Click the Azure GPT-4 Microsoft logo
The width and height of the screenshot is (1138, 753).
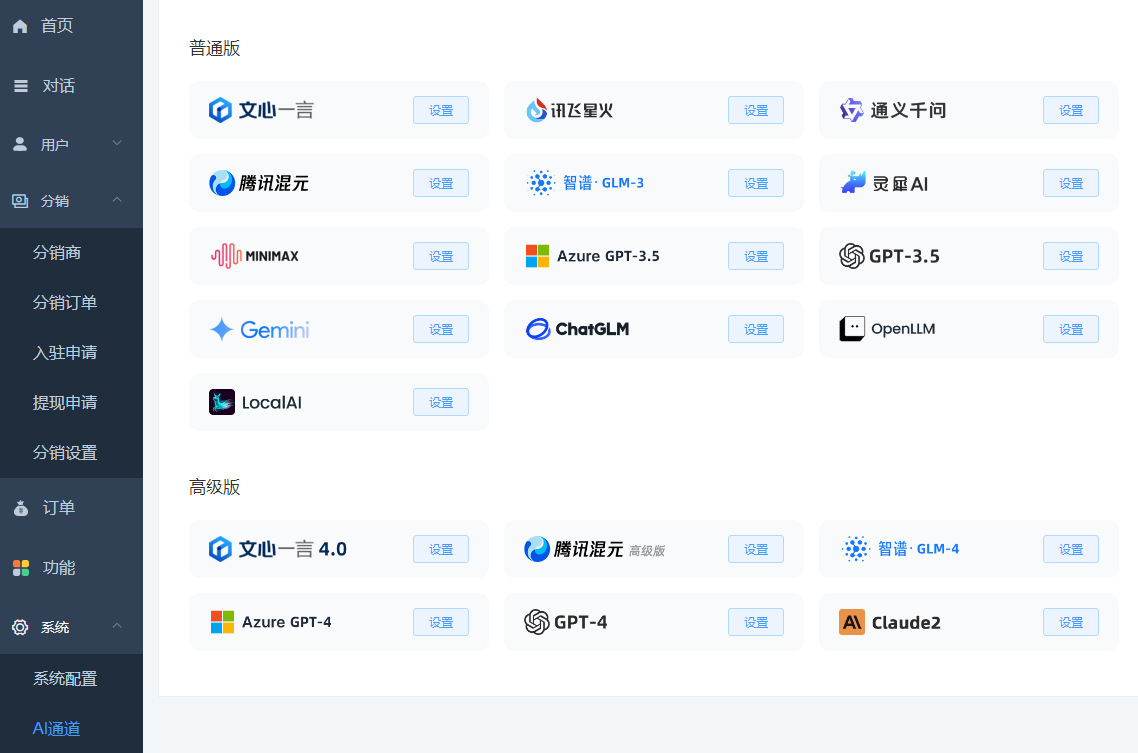(222, 622)
